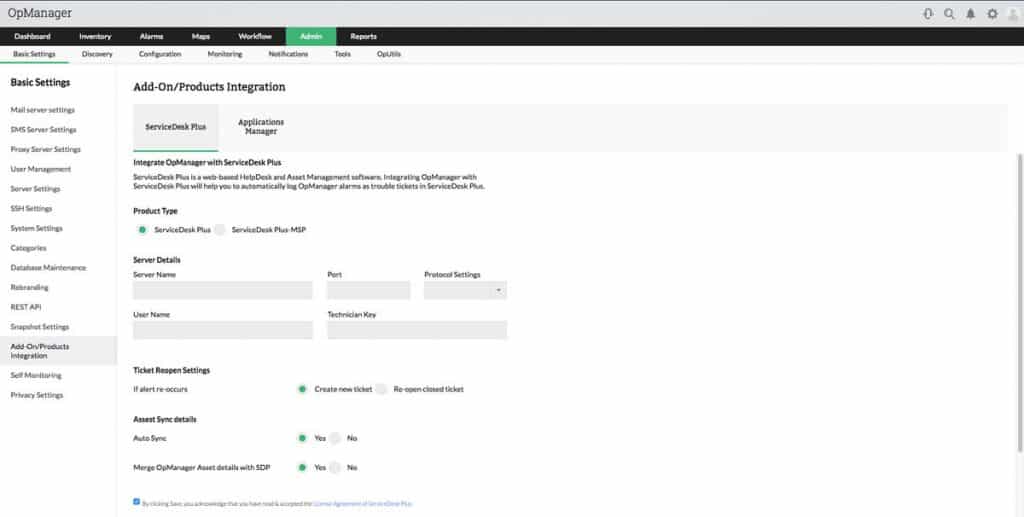Open the Reports main menu tab
This screenshot has height=517, width=1024.
363,36
